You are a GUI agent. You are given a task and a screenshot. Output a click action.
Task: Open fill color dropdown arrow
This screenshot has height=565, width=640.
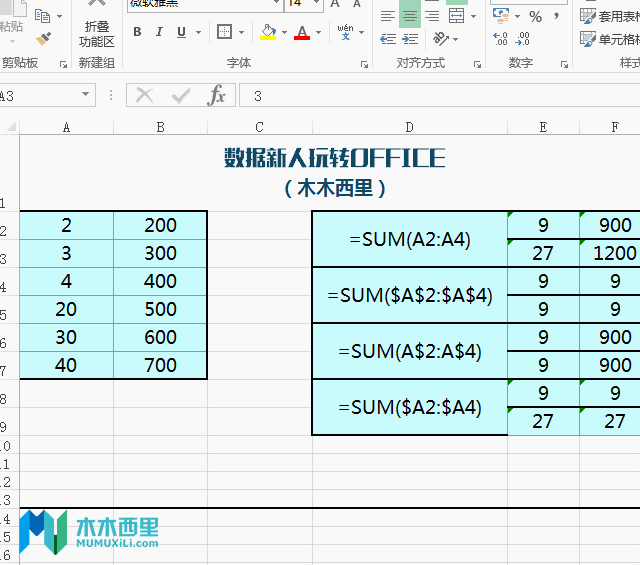284,32
